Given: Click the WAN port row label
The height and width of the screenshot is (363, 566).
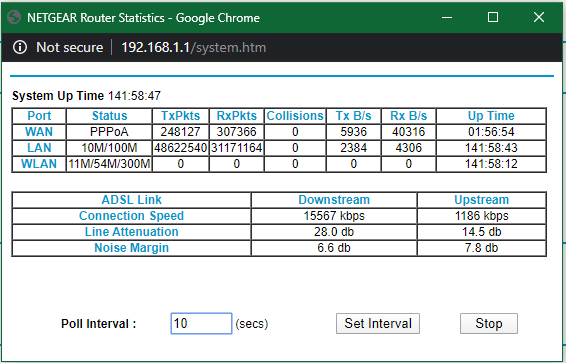Looking at the screenshot, I should pyautogui.click(x=39, y=132).
